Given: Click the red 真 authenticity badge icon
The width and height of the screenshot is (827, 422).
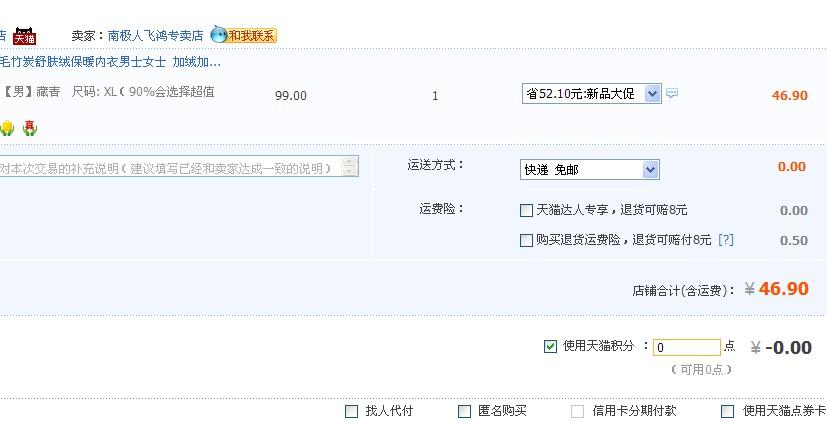Looking at the screenshot, I should 29,128.
